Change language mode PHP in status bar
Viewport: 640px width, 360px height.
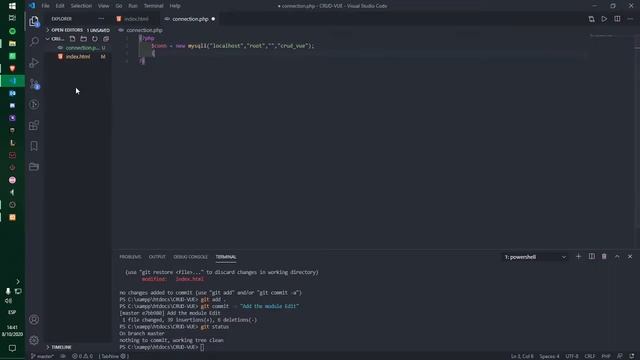[x=606, y=356]
